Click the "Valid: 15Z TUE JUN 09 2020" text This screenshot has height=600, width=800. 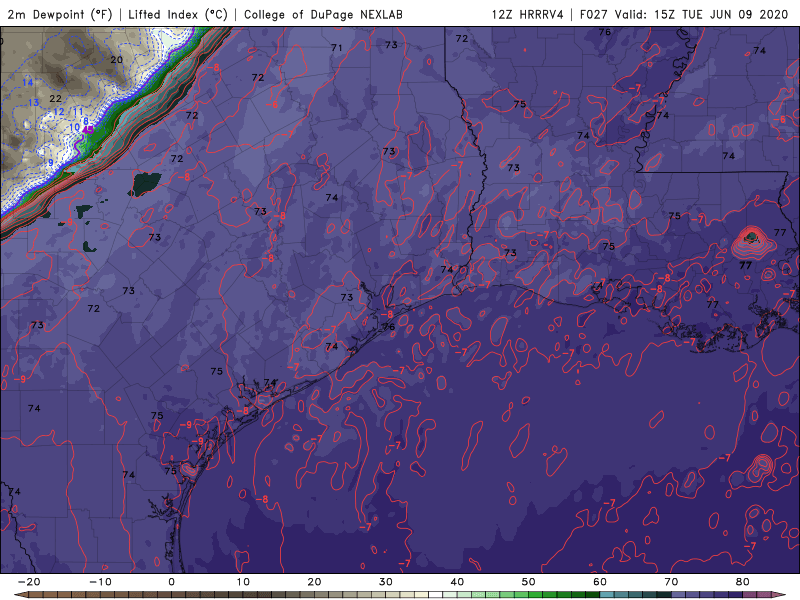click(702, 14)
